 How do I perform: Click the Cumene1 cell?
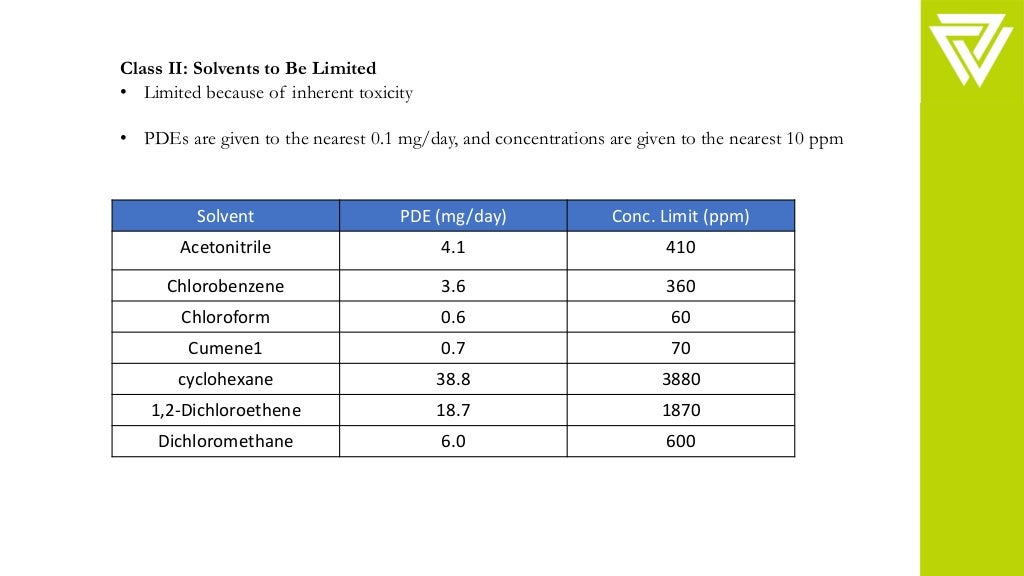pyautogui.click(x=225, y=348)
